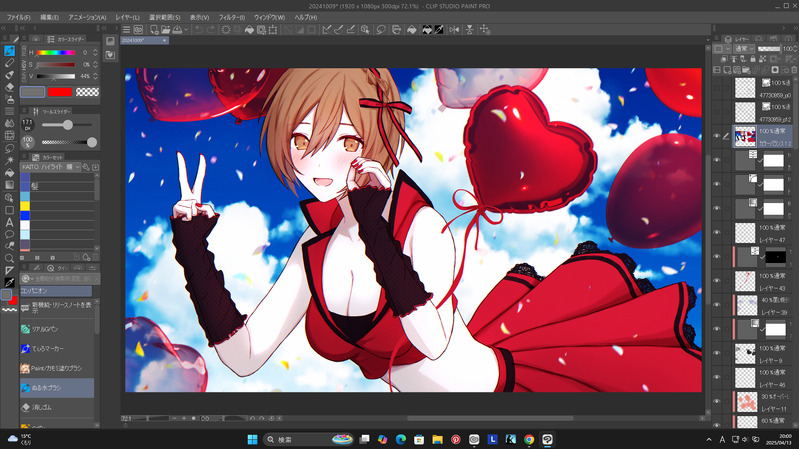Open Windows taskbar search box
This screenshot has height=449, width=799.
(x=308, y=439)
